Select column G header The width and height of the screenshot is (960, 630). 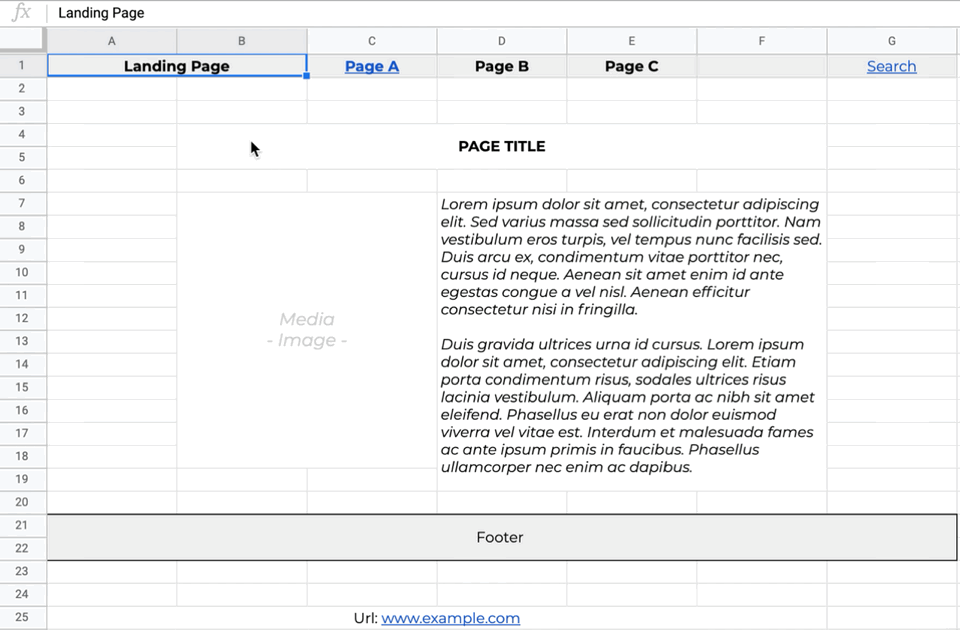coord(891,41)
